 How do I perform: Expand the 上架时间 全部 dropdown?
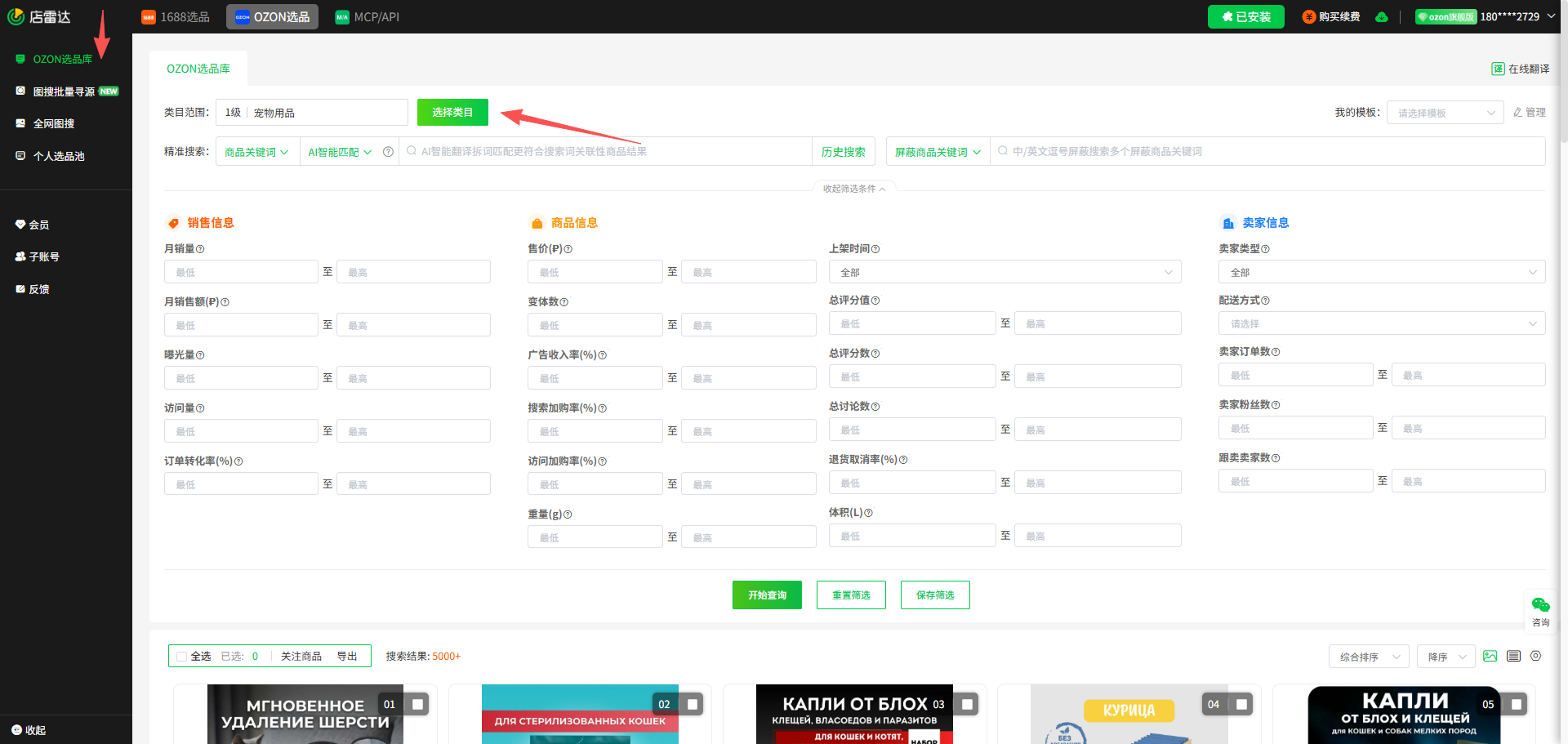coord(1004,272)
